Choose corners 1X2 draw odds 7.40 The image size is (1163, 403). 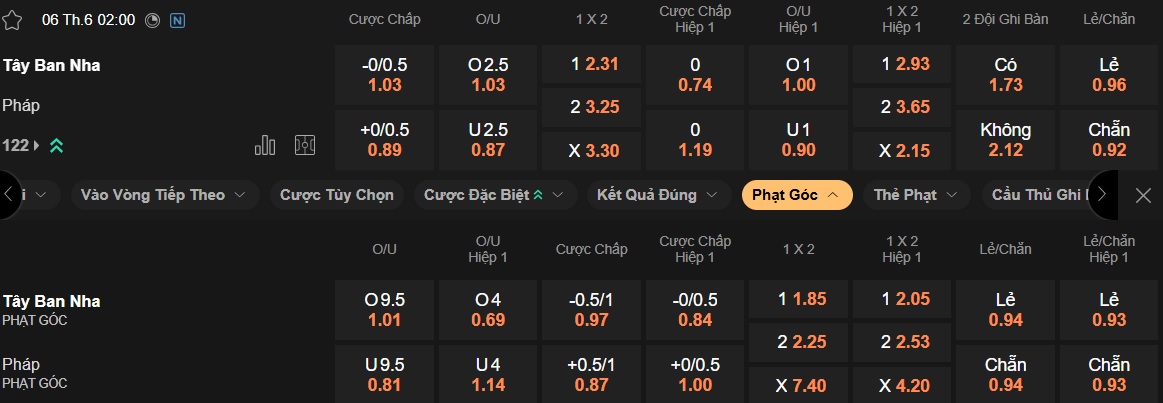(x=797, y=386)
